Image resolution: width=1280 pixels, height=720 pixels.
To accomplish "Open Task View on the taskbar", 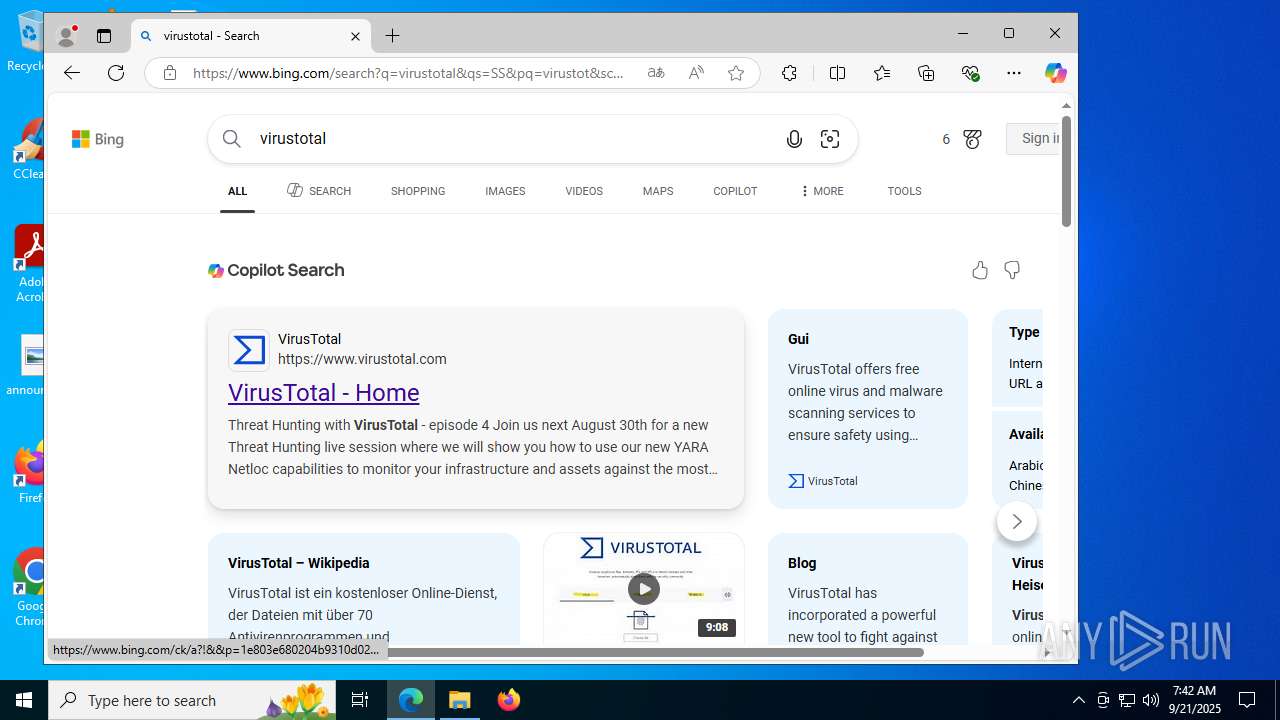I will (x=360, y=700).
